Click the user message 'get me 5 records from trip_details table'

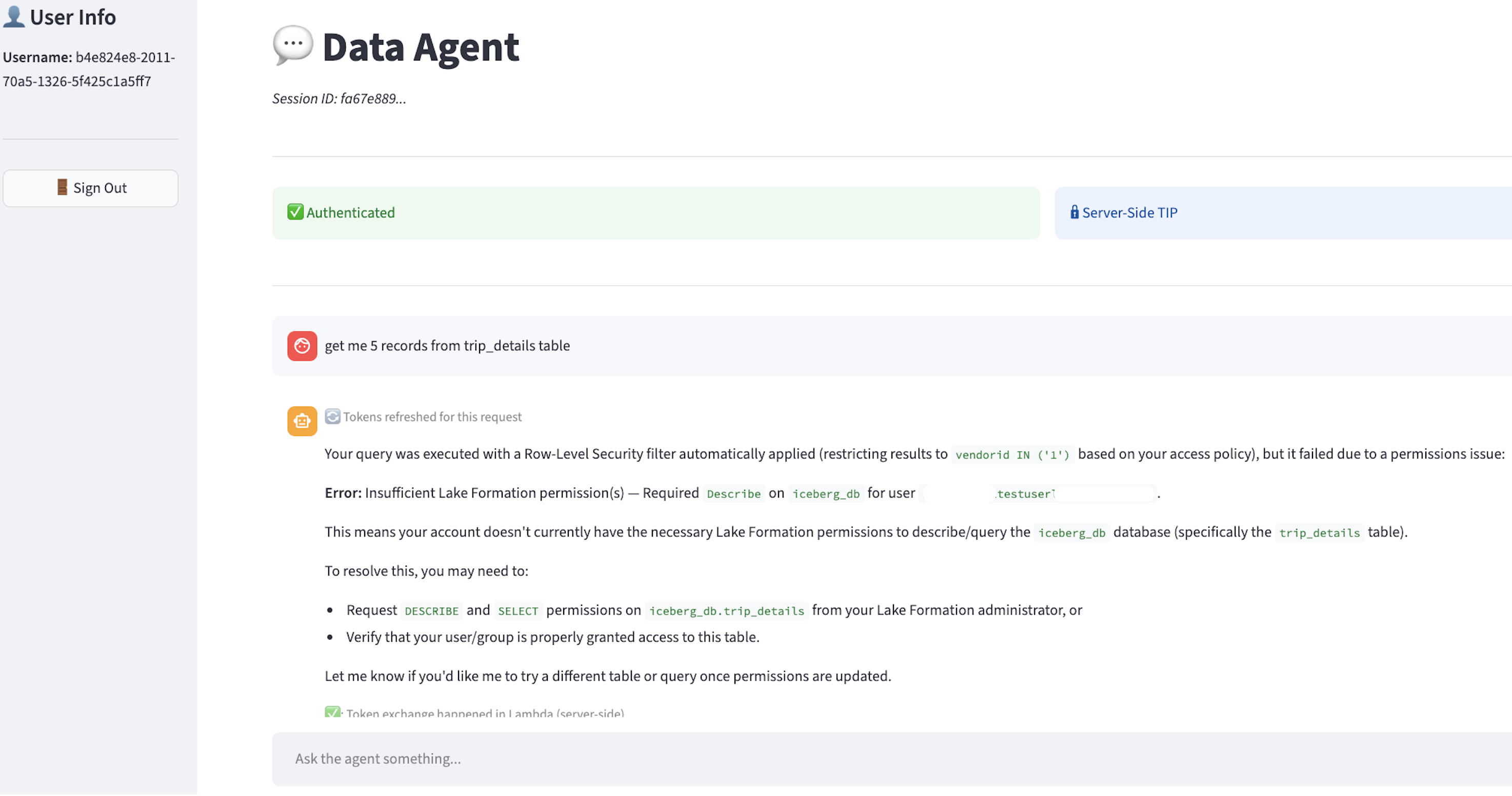447,346
